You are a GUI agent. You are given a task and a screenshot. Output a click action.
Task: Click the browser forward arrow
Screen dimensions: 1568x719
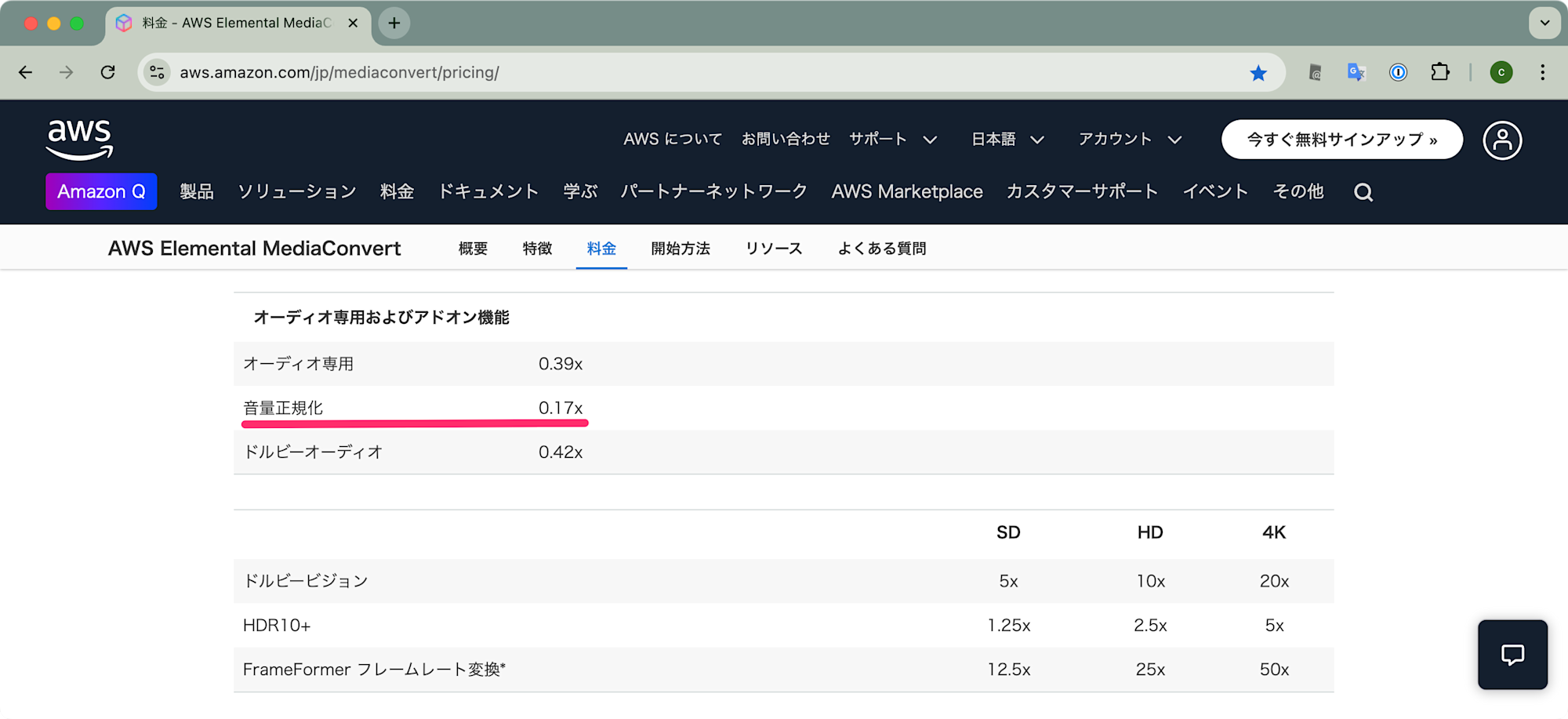coord(67,72)
